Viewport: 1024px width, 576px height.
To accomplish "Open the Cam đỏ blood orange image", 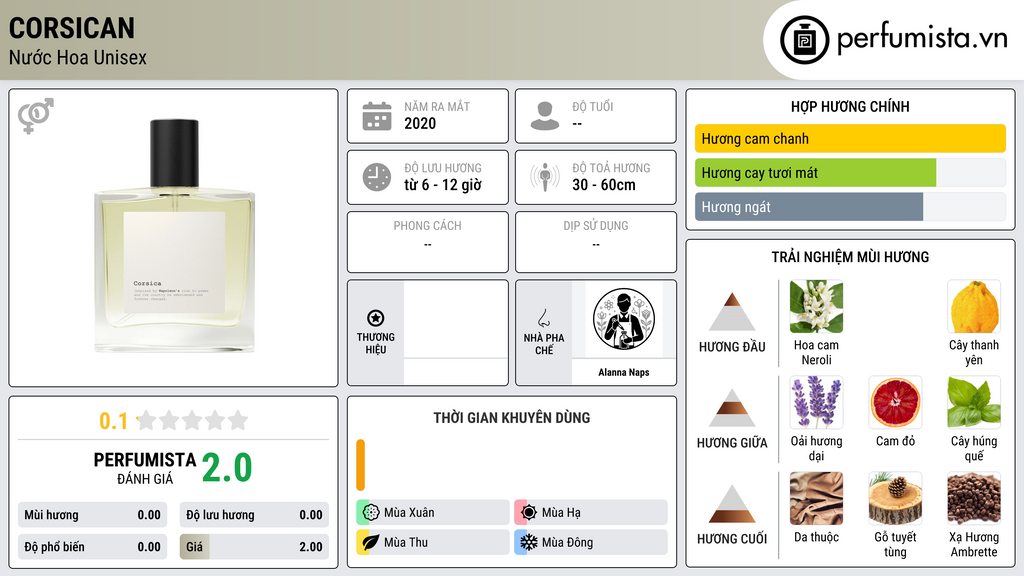I will coord(895,402).
